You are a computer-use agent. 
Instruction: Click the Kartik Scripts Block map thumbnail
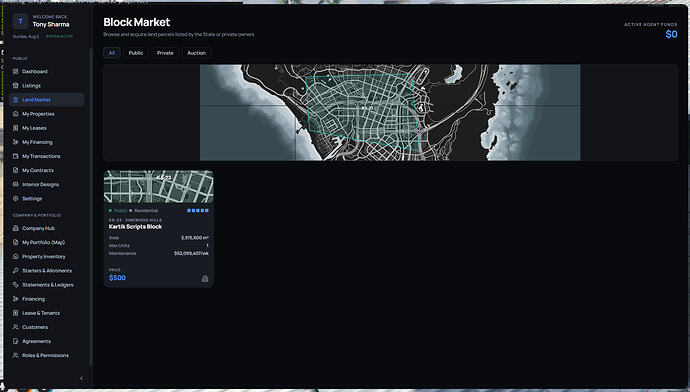pyautogui.click(x=158, y=187)
